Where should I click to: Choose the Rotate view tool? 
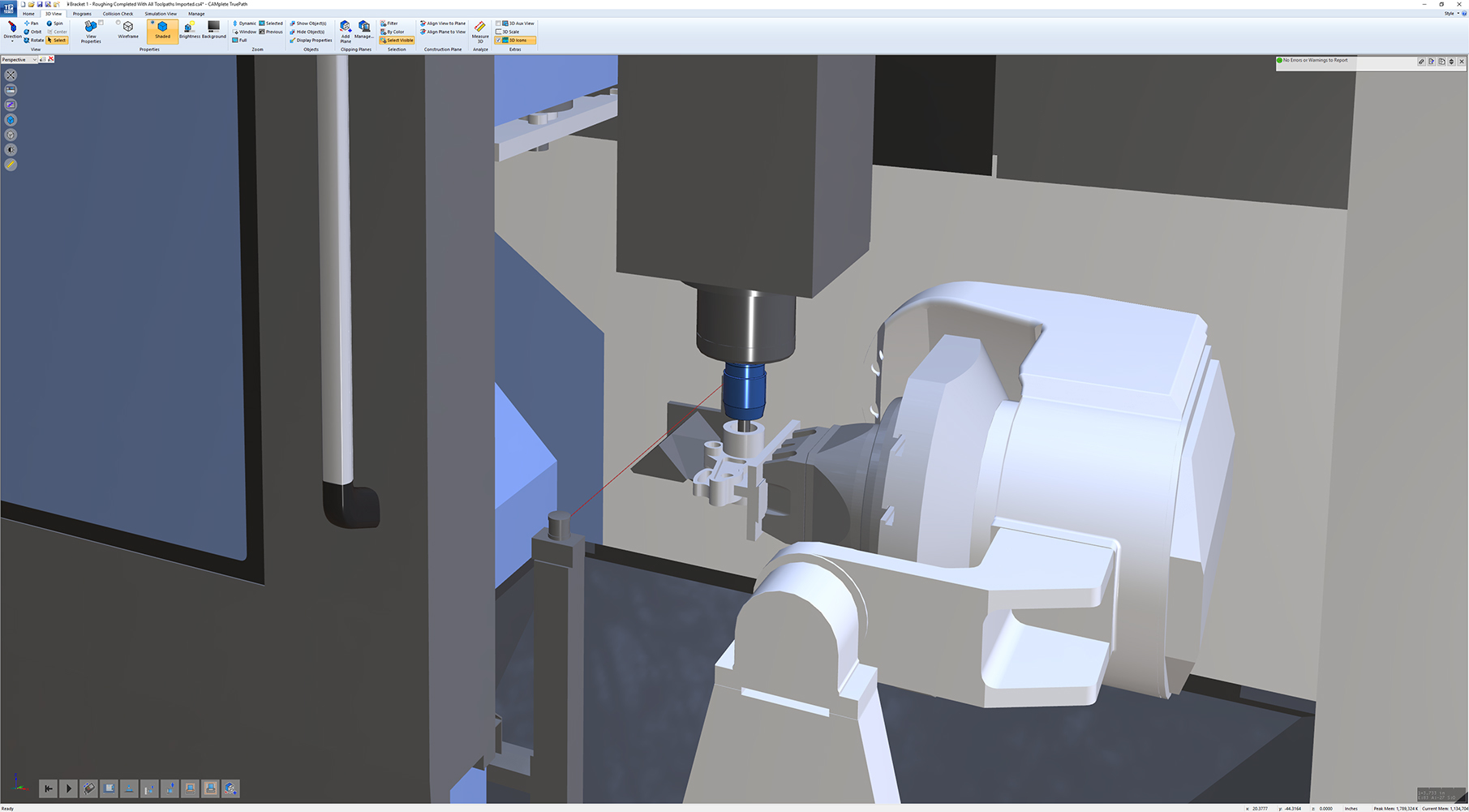tap(33, 40)
